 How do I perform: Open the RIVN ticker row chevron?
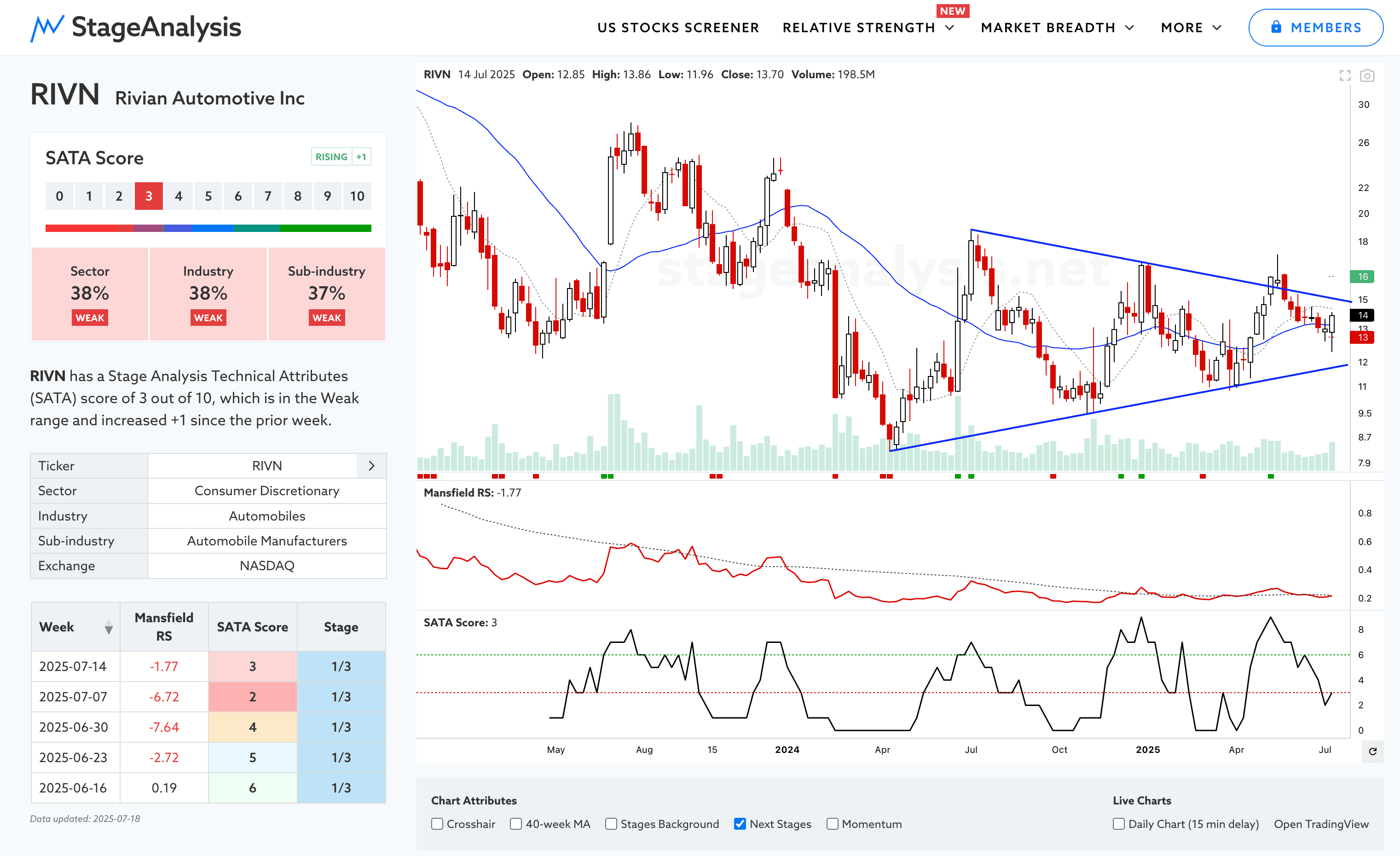click(x=371, y=466)
